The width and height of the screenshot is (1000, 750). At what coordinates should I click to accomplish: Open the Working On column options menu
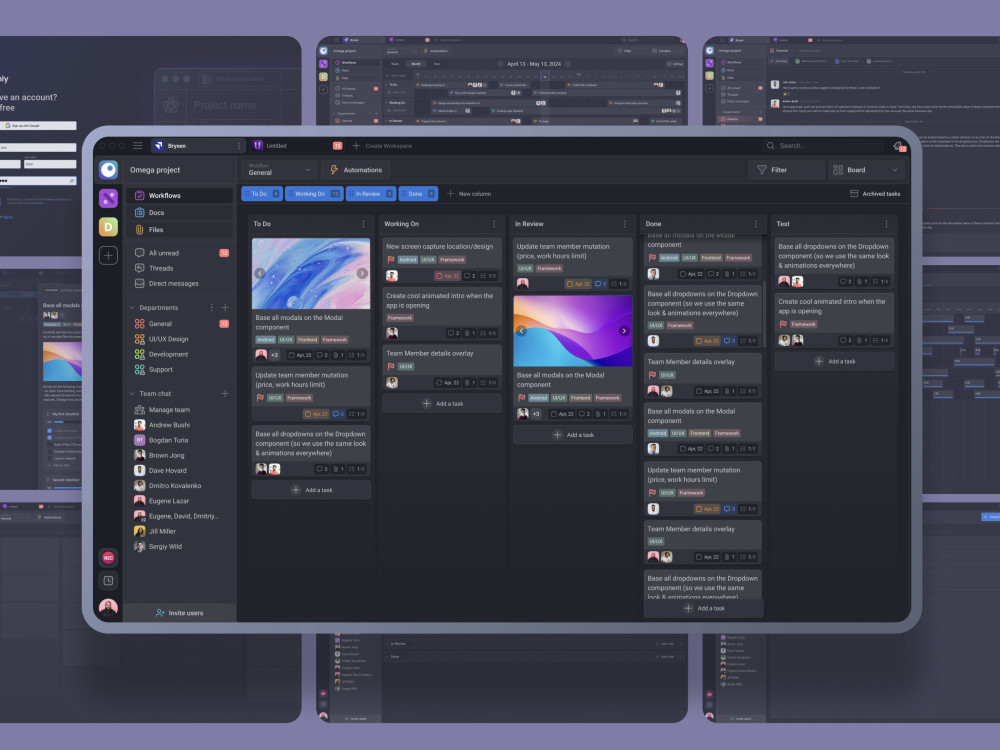[494, 224]
